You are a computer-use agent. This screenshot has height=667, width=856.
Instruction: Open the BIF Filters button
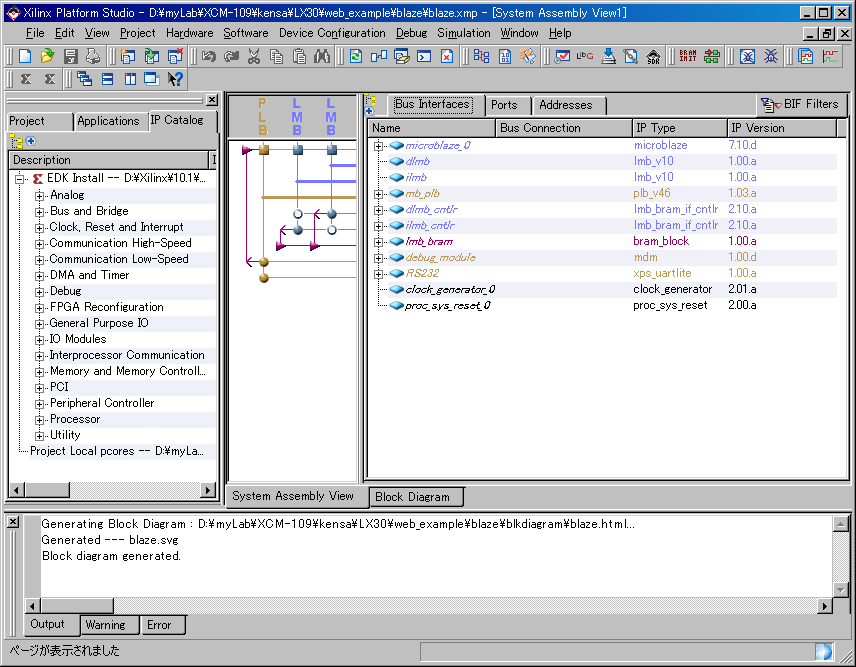pos(800,104)
